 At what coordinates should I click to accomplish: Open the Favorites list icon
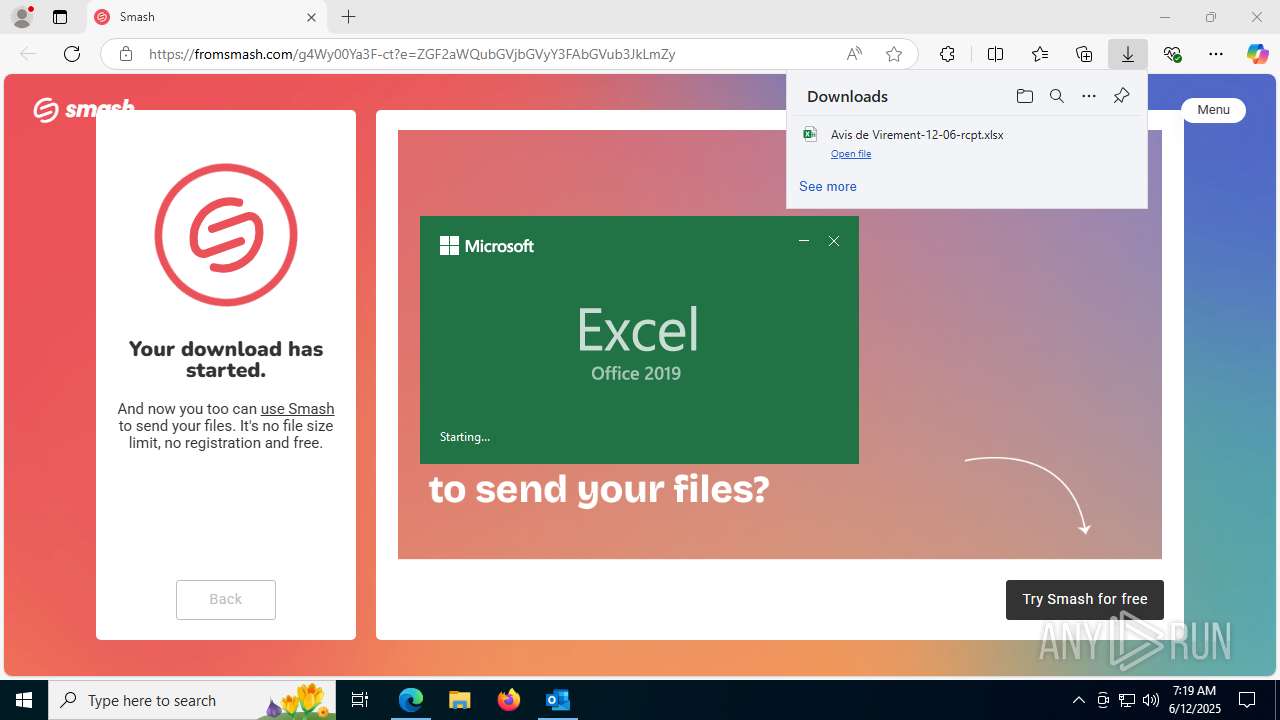[x=1040, y=54]
